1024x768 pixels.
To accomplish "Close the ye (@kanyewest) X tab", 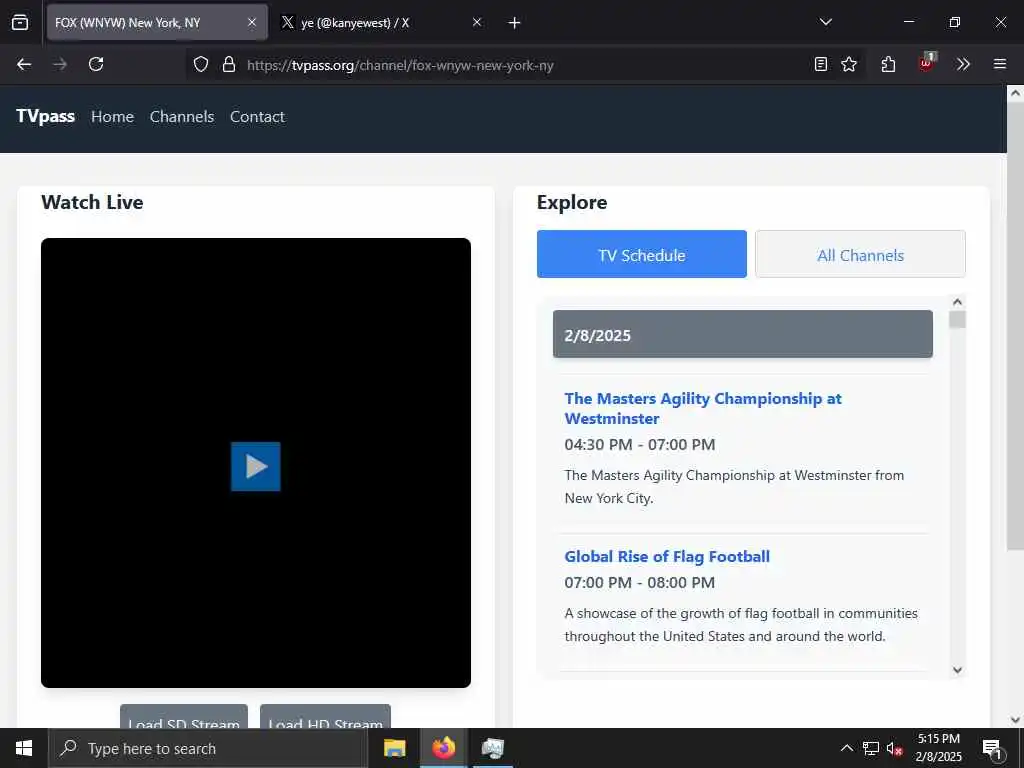I will coord(477,22).
